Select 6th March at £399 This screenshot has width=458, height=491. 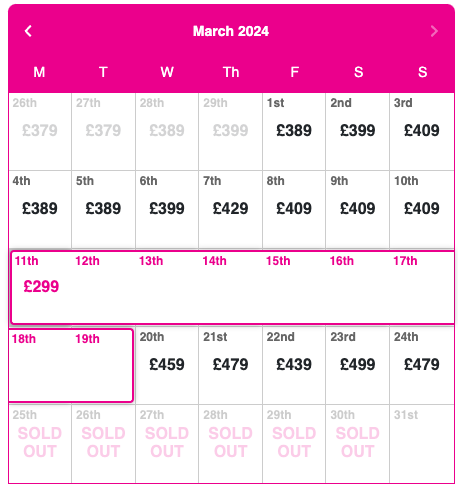(167, 210)
